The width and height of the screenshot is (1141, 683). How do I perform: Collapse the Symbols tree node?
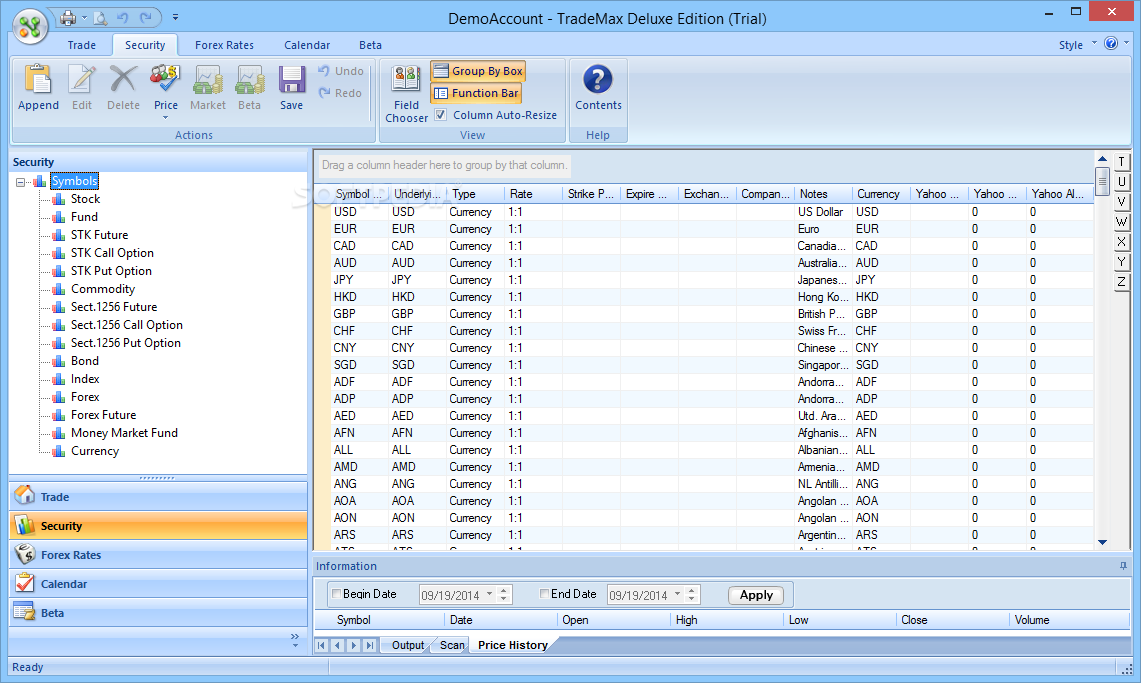pos(20,182)
